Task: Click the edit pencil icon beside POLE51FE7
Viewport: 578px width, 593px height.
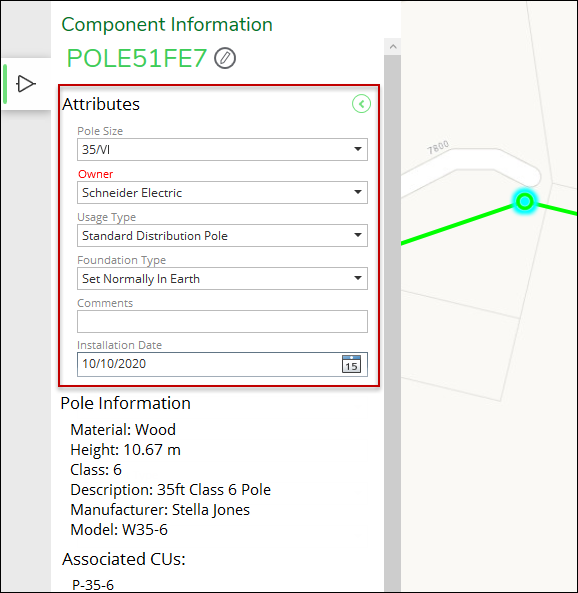Action: click(225, 58)
